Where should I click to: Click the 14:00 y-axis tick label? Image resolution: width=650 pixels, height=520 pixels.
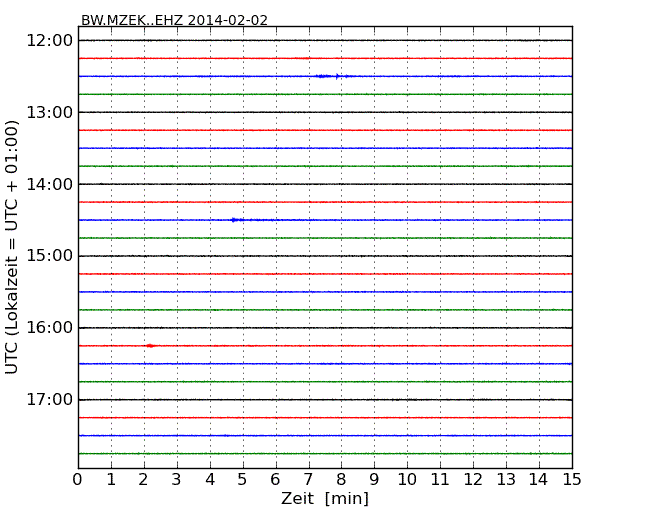(x=50, y=184)
